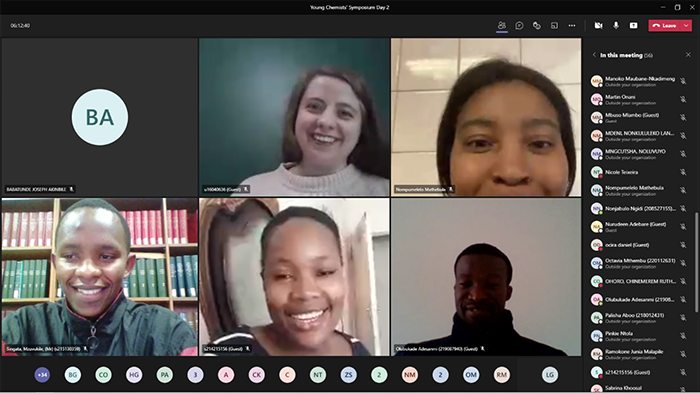
Task: Click the reactions and raise hand icon
Action: coord(537,25)
